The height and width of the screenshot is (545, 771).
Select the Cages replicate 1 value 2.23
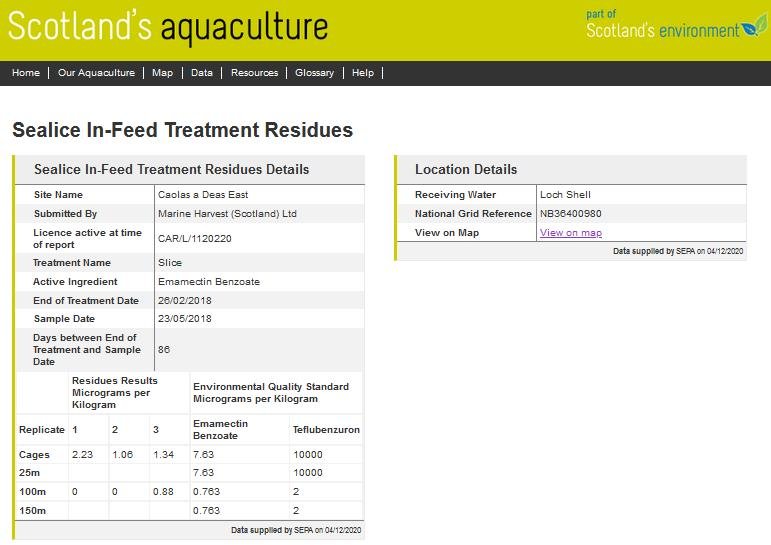point(82,454)
